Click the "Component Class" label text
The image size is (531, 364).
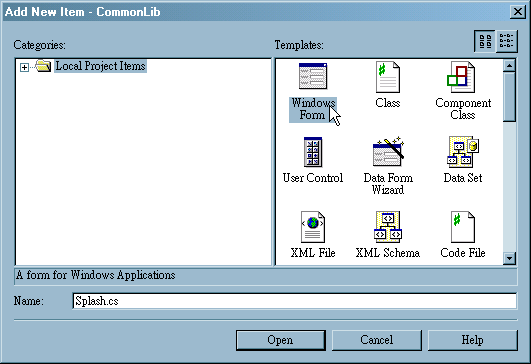click(x=463, y=109)
